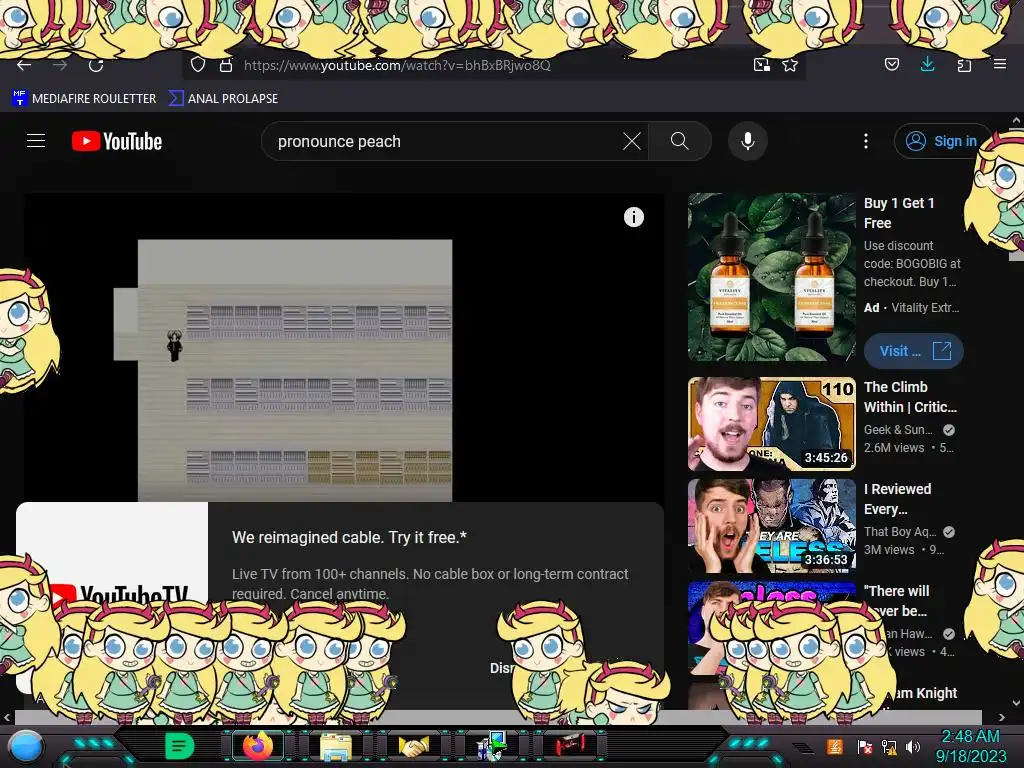Image resolution: width=1024 pixels, height=768 pixels.
Task: Click the Geek & Sun... channel name
Action: pyautogui.click(x=898, y=430)
